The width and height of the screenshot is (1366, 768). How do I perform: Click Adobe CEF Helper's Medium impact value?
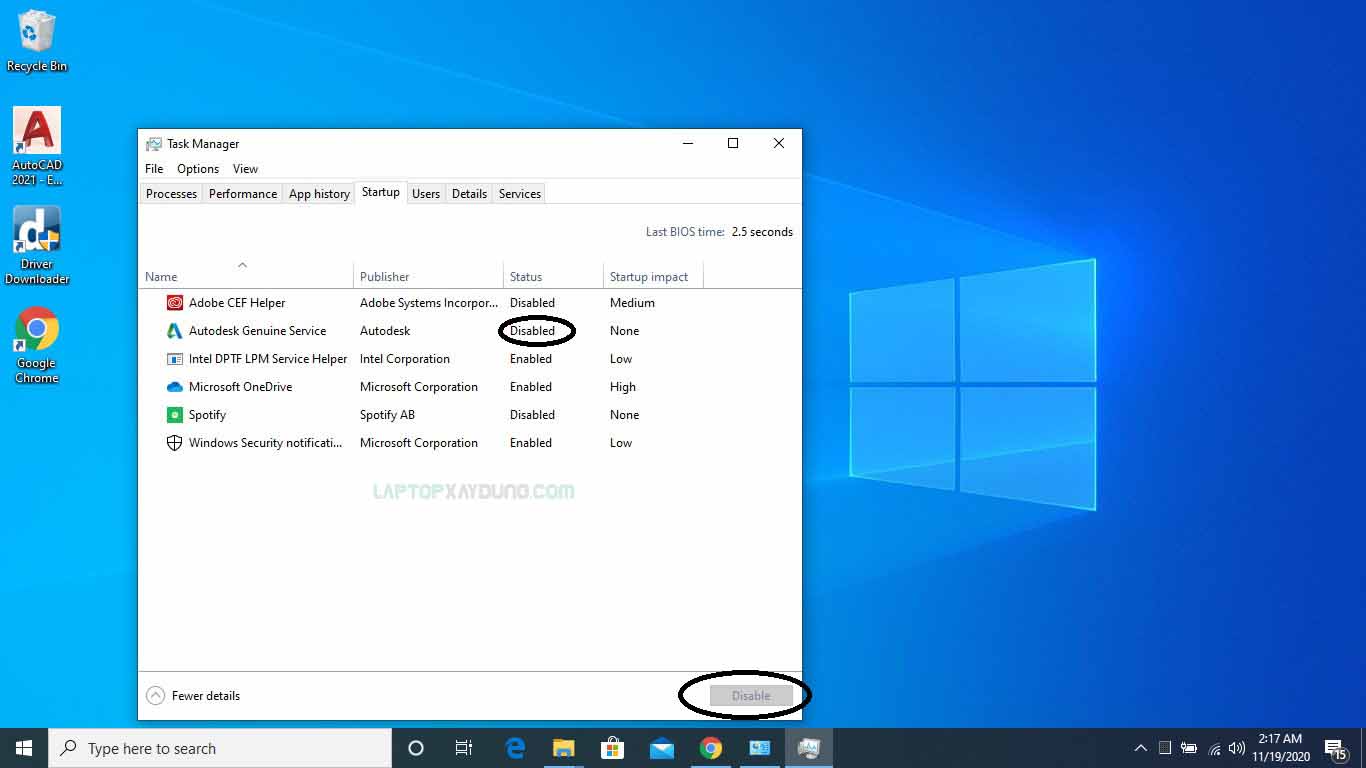click(x=632, y=303)
